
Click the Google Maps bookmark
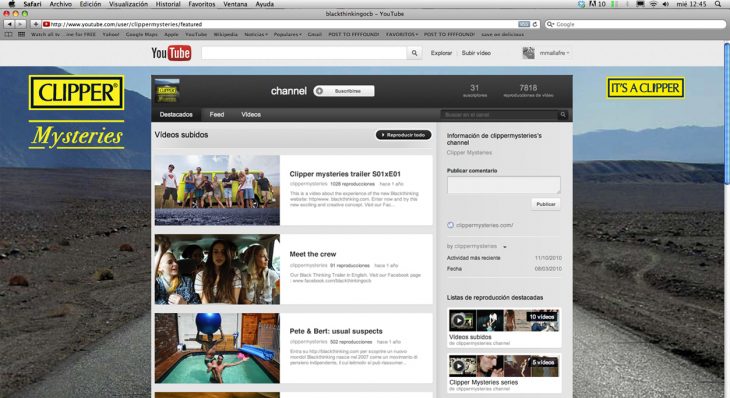142,34
